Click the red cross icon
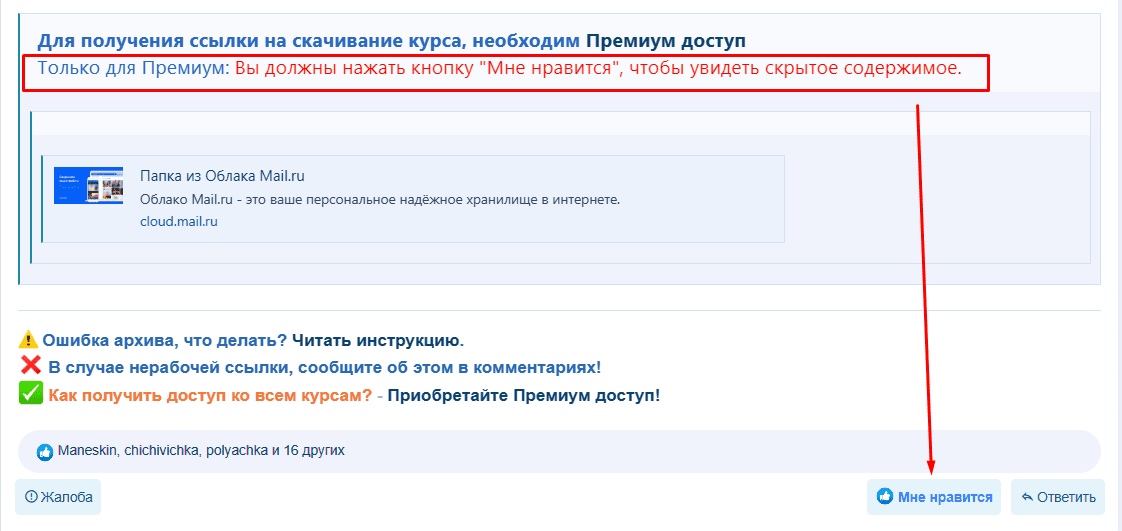Image resolution: width=1122 pixels, height=531 pixels. tap(30, 366)
